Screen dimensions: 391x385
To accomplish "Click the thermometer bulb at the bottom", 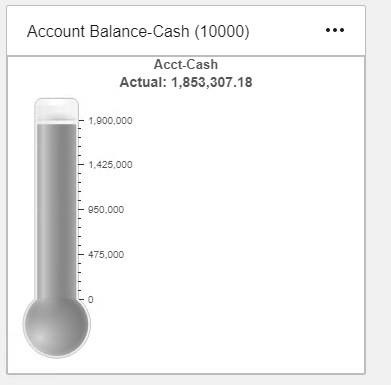I will tap(57, 324).
